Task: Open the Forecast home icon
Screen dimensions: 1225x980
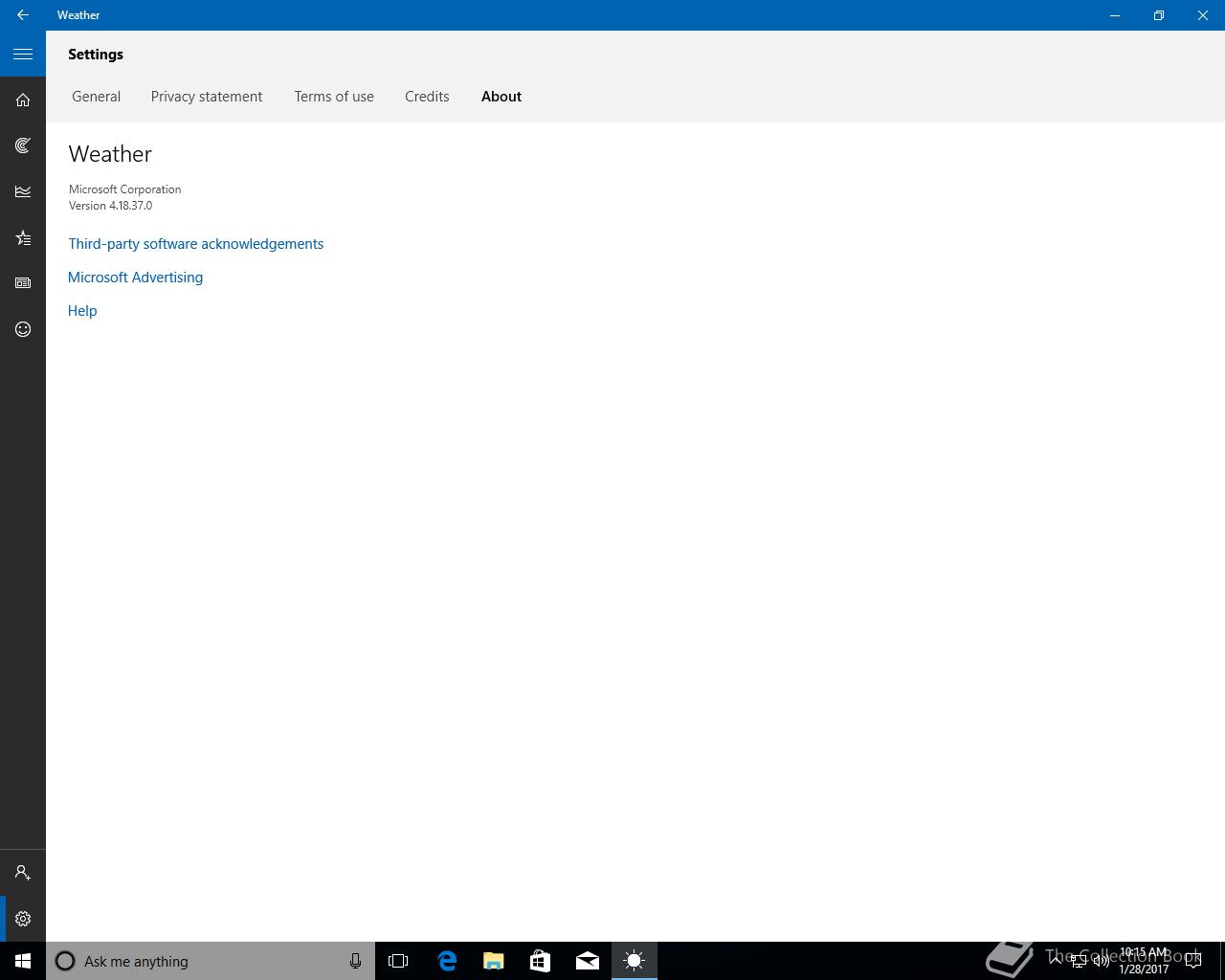Action: (x=23, y=100)
